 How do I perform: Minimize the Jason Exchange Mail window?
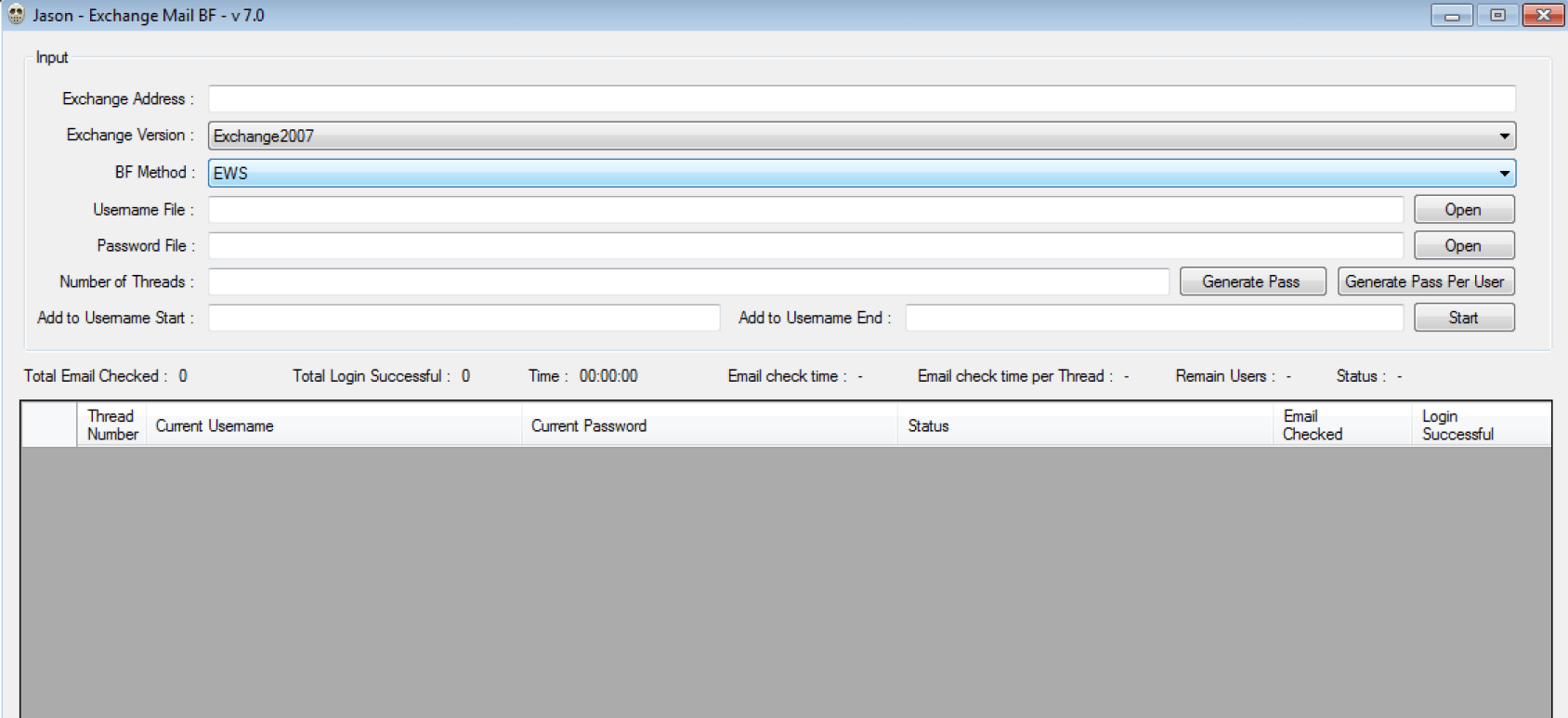click(x=1452, y=15)
